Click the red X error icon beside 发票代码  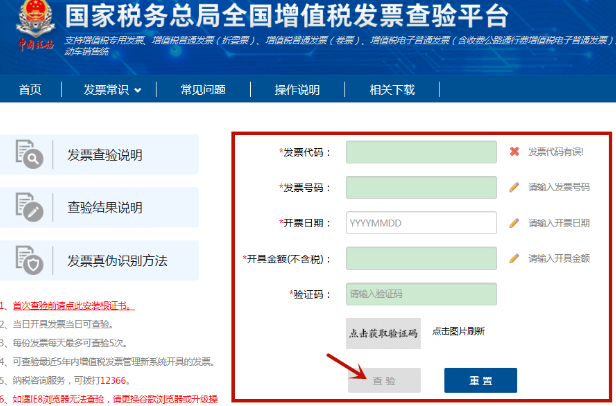(x=514, y=152)
